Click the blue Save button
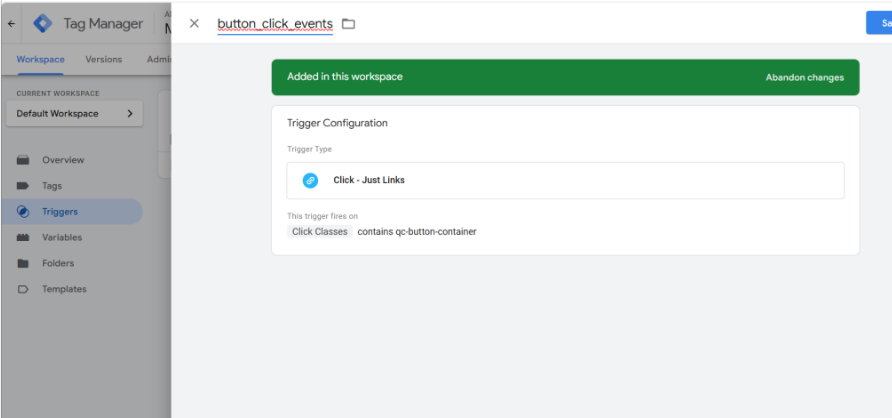The image size is (892, 418). point(879,23)
